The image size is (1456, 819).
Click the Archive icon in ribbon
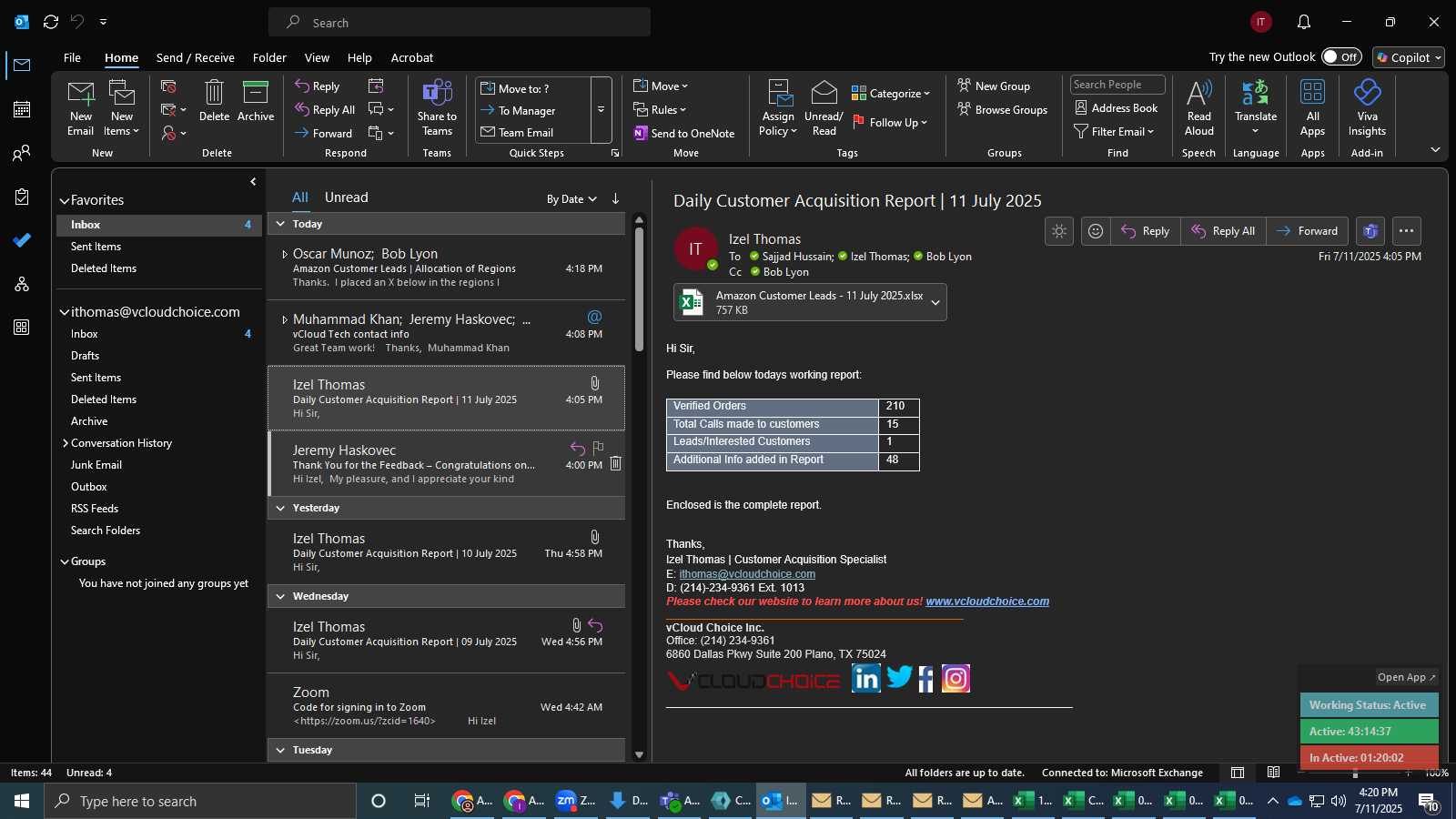tap(256, 93)
